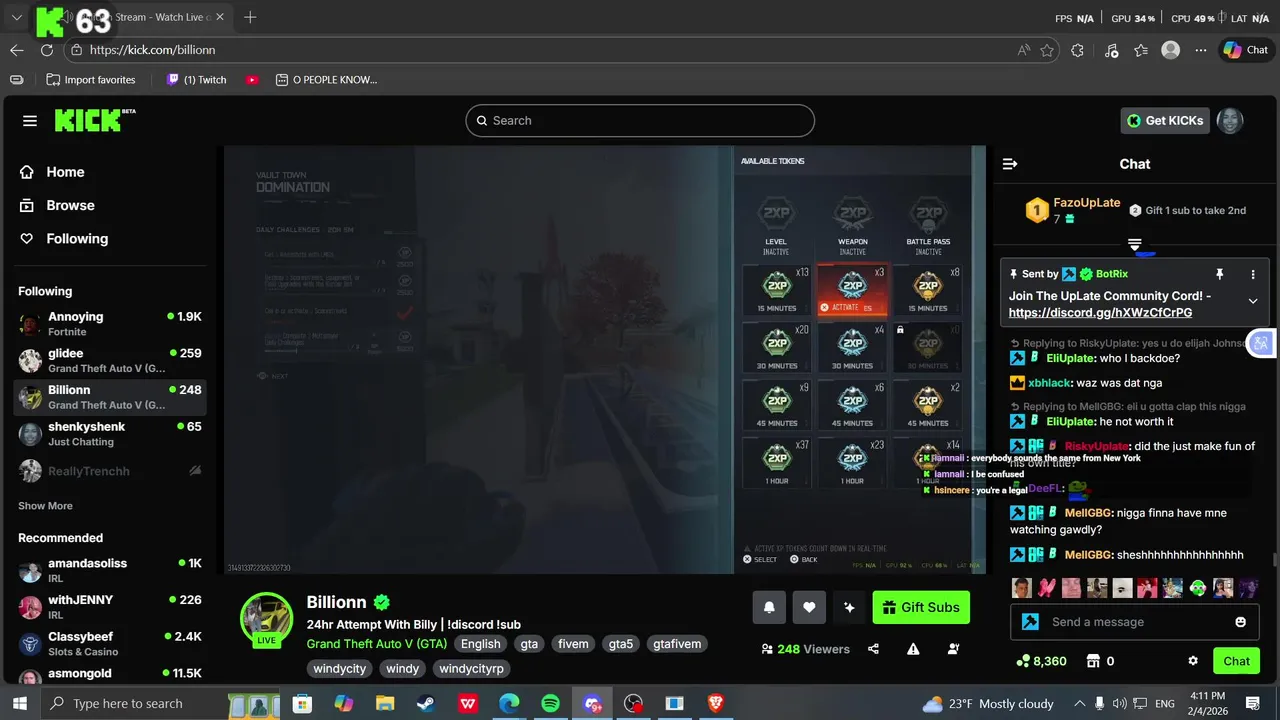Open Copilot Chat in browser
This screenshot has height=720, width=1280.
[1245, 50]
